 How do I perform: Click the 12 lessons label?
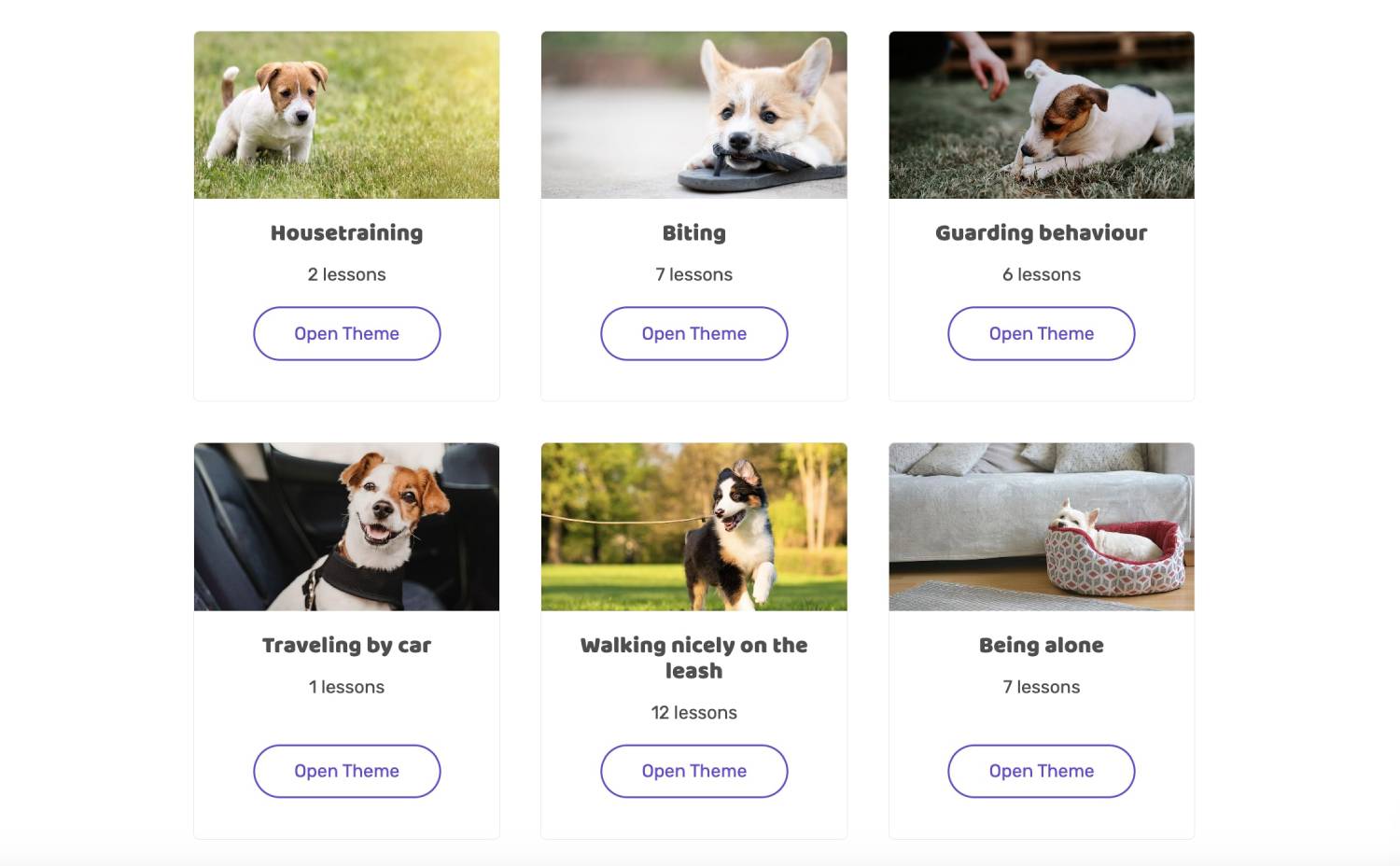coord(693,712)
